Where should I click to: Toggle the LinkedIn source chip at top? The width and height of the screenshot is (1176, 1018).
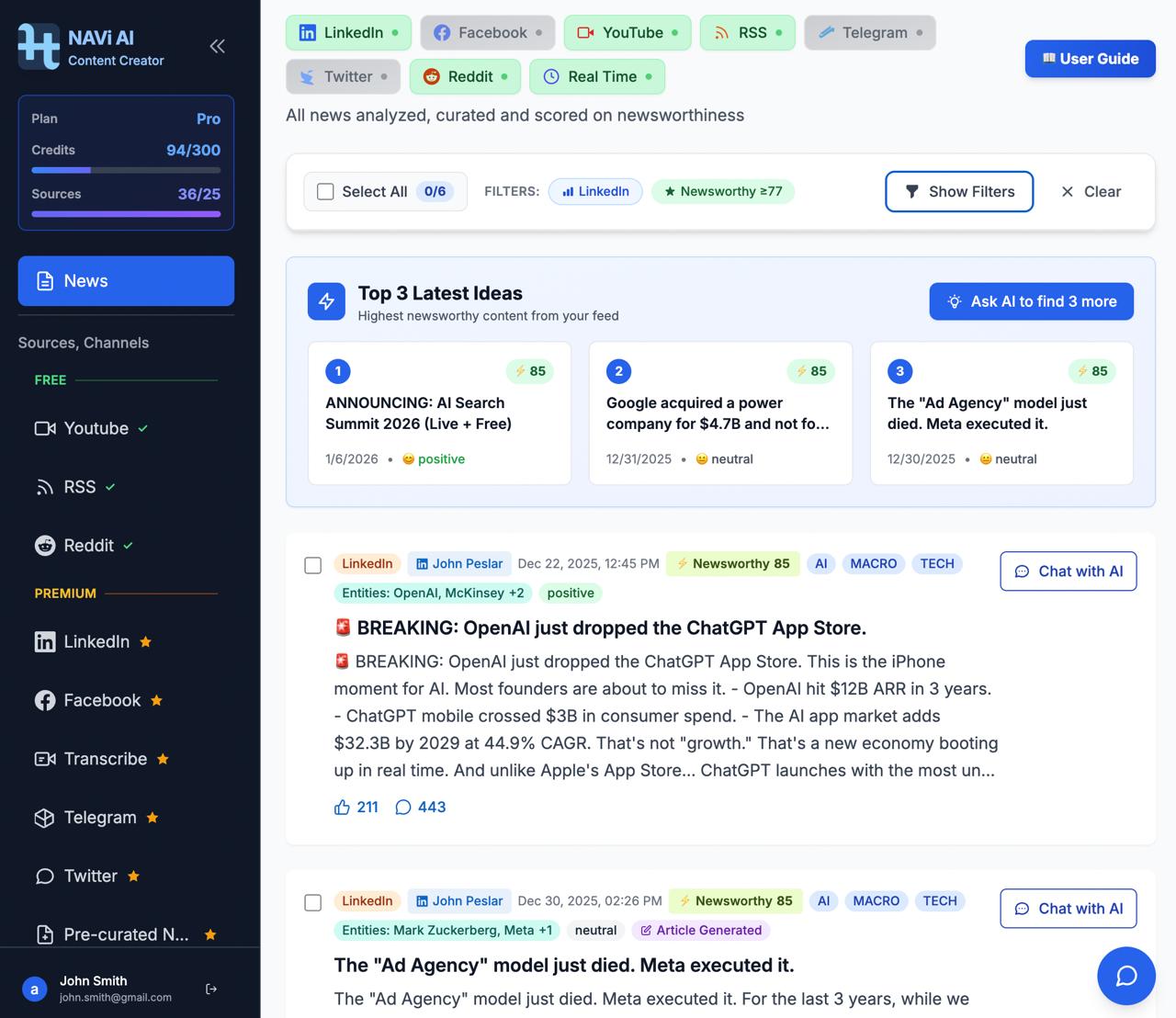tap(349, 32)
